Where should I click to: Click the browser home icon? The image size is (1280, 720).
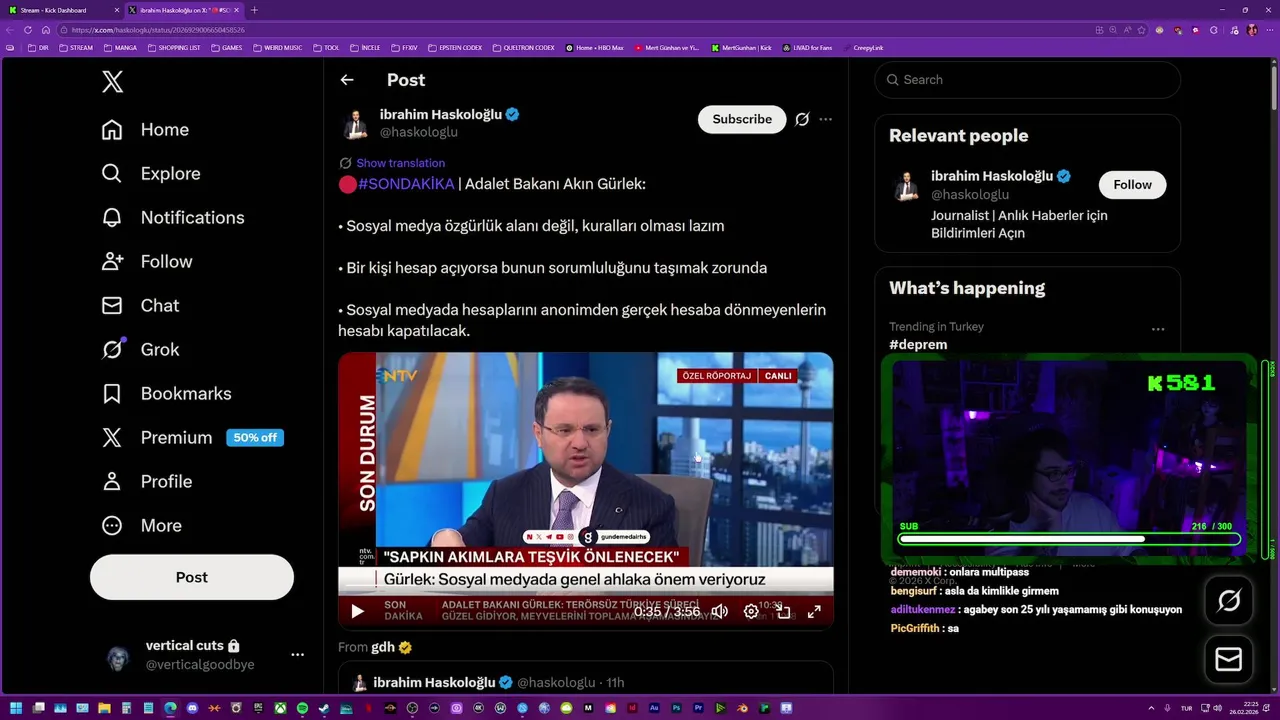click(x=45, y=30)
